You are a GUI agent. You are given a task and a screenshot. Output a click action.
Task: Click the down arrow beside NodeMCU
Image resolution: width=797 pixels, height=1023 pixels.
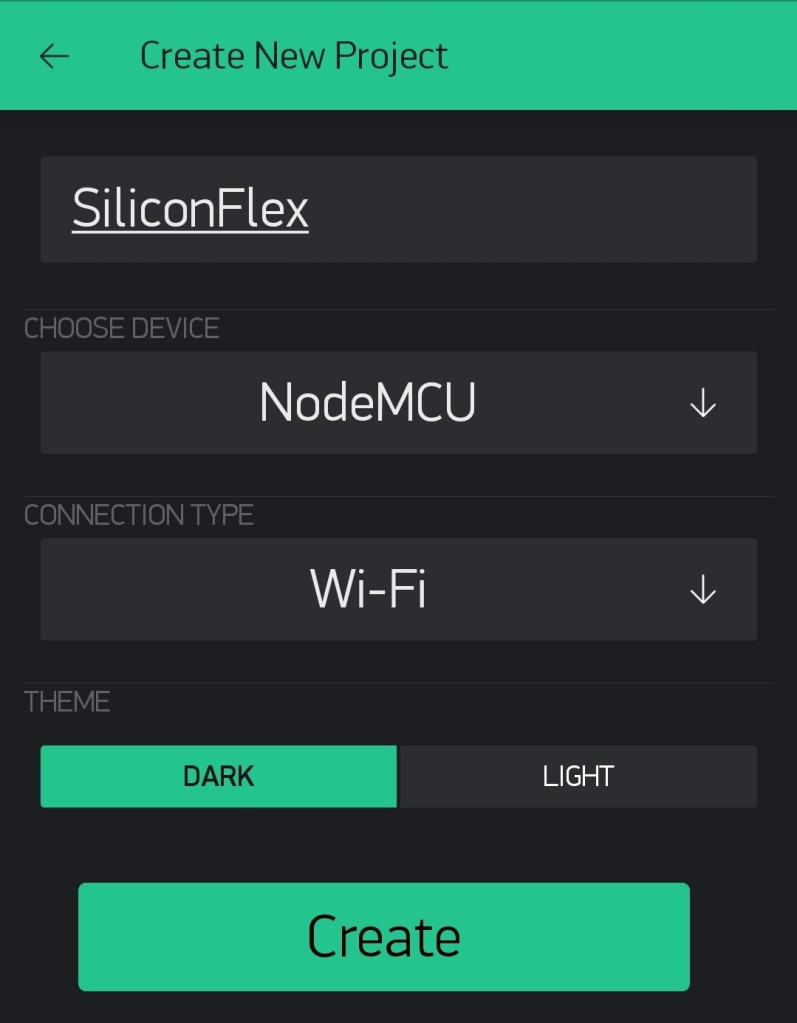703,403
